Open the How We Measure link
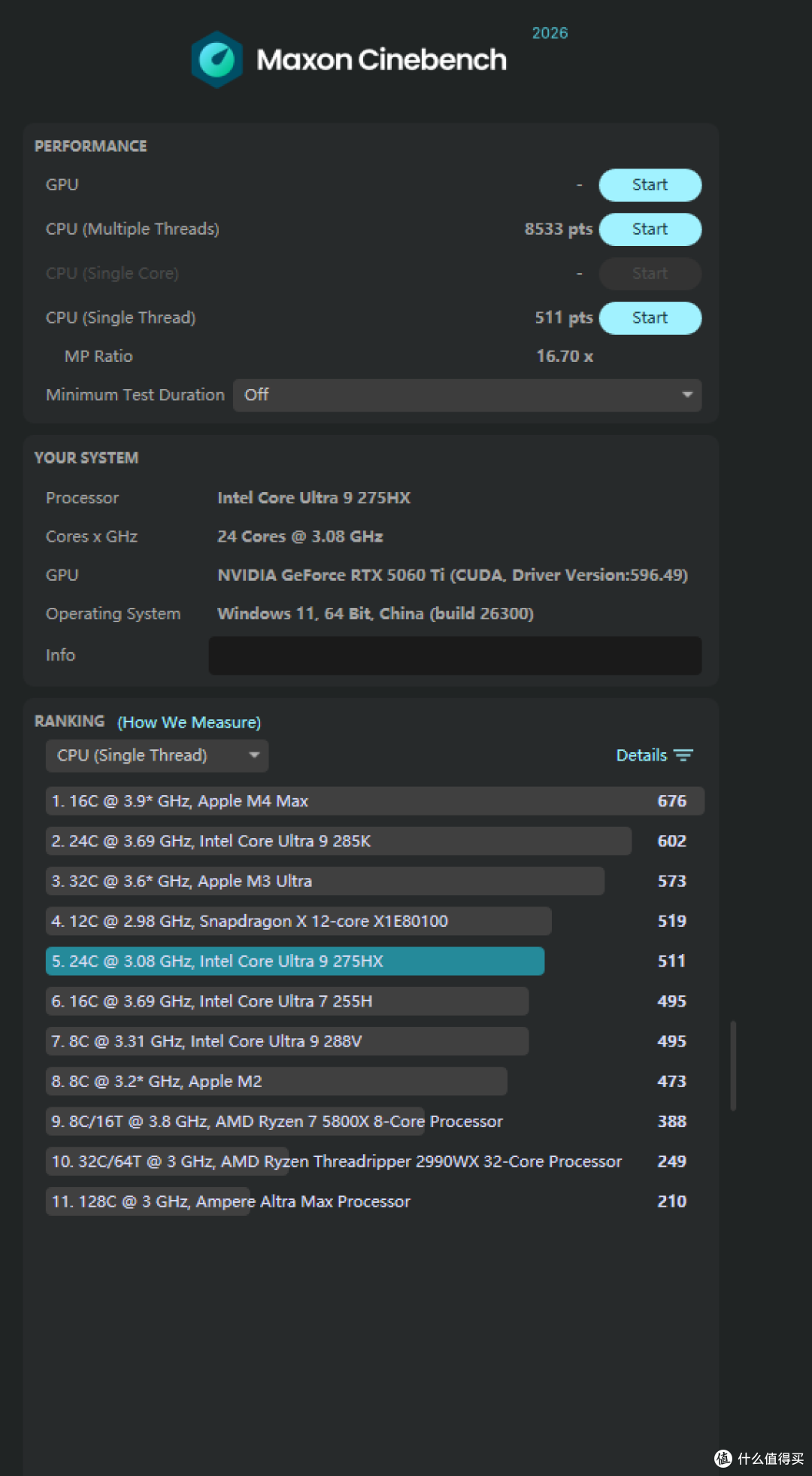Screen dimensions: 812x1476 coord(189,722)
